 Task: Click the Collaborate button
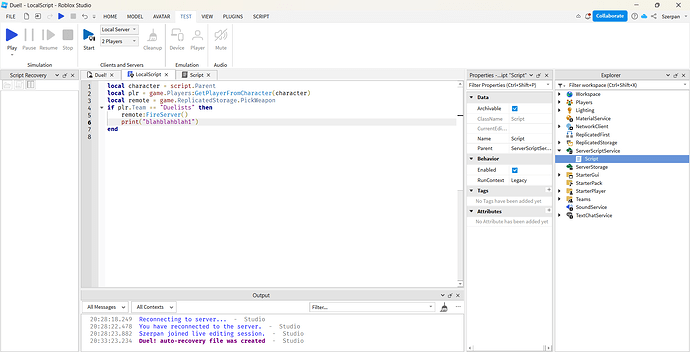coord(609,16)
